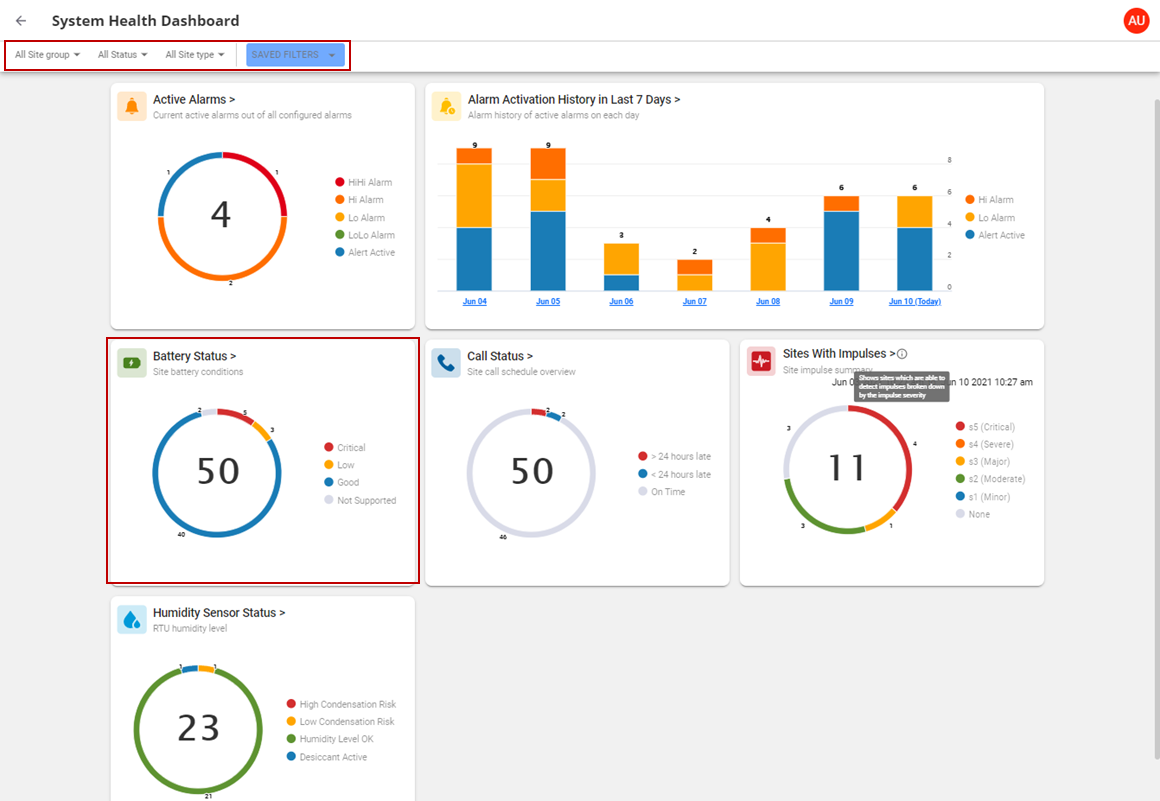Open the Battery Status details heading
Screen dimensions: 1160x801
pos(194,356)
